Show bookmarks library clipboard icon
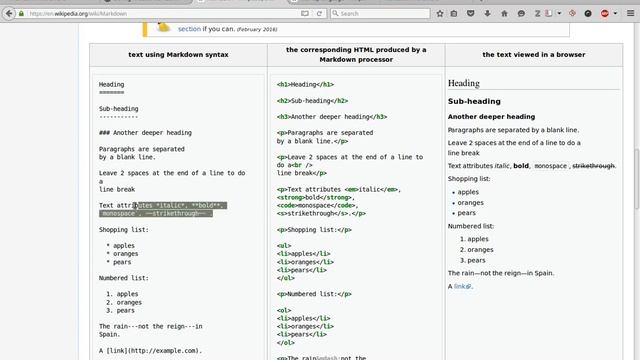Image resolution: width=640 pixels, height=360 pixels. pos(454,13)
